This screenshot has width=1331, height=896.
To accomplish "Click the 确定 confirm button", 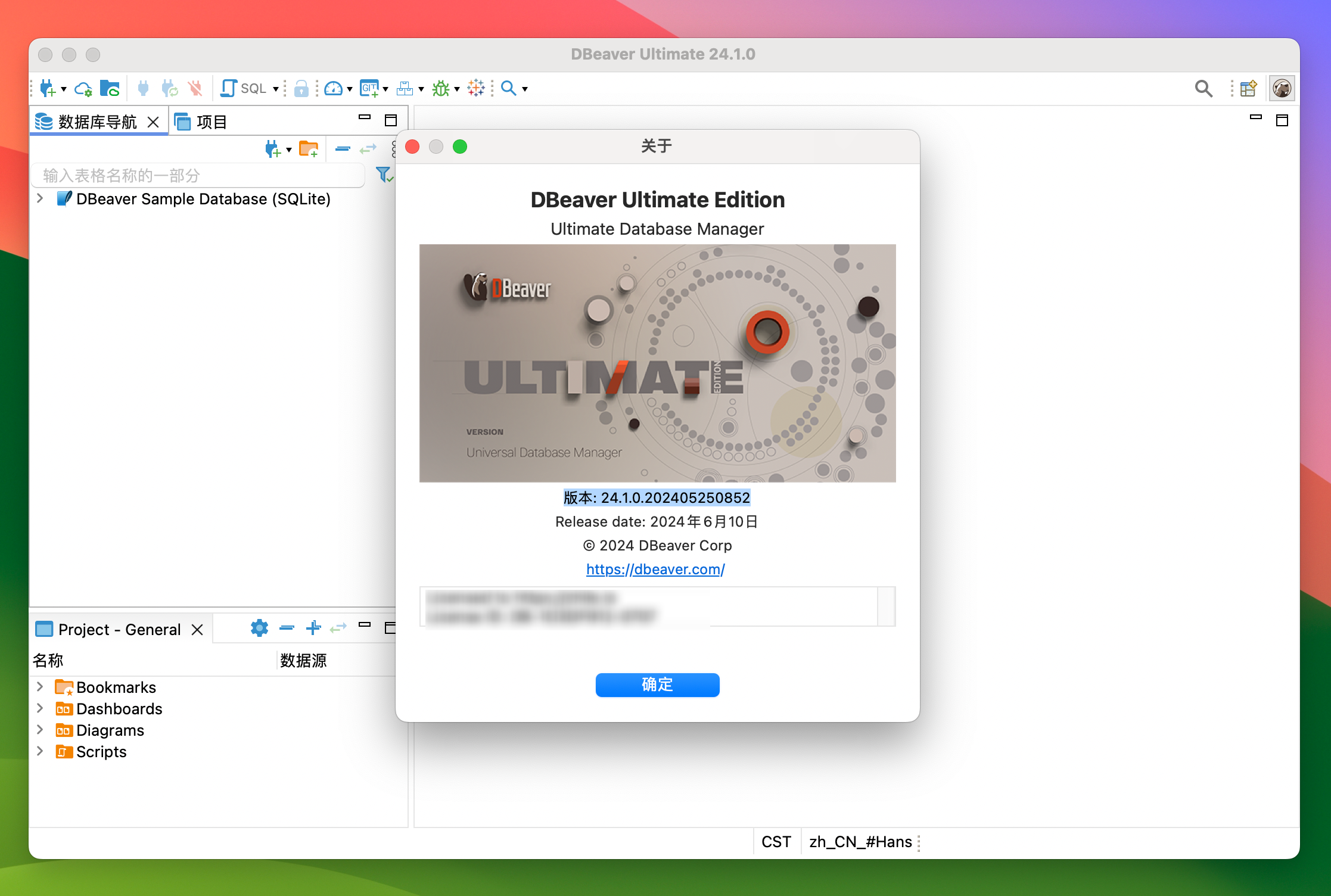I will coord(657,684).
